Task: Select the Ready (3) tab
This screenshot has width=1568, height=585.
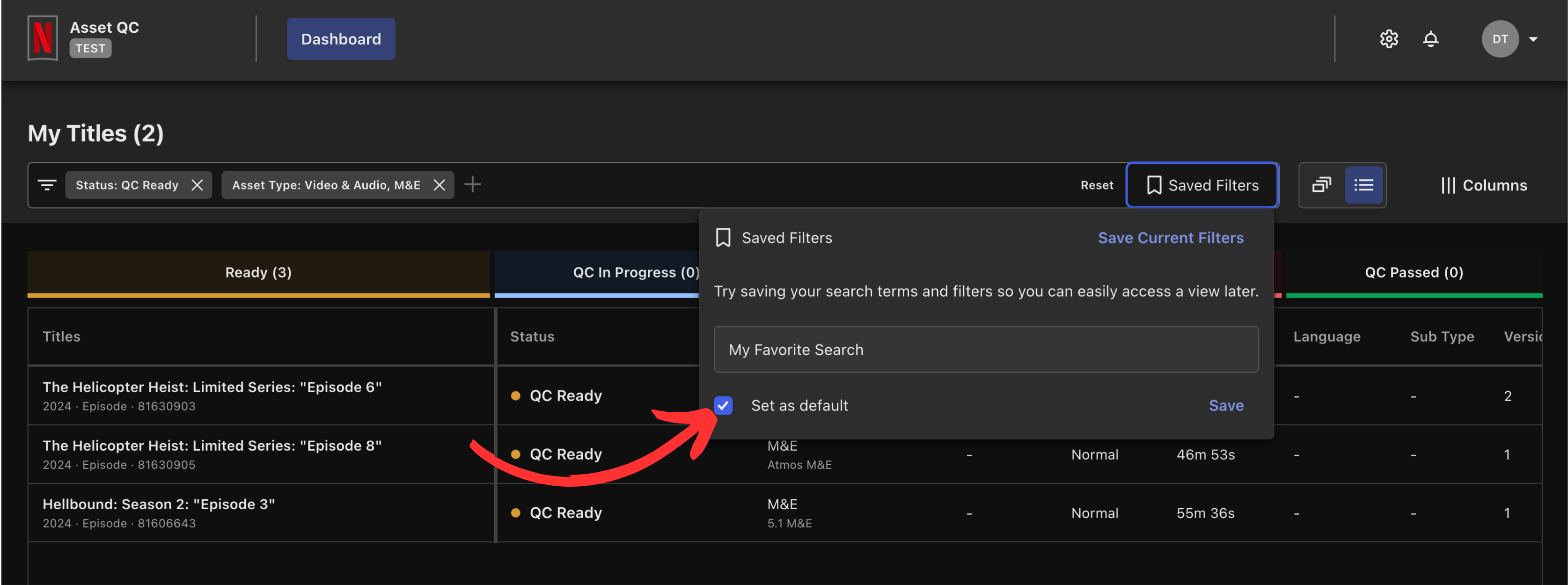Action: [258, 273]
